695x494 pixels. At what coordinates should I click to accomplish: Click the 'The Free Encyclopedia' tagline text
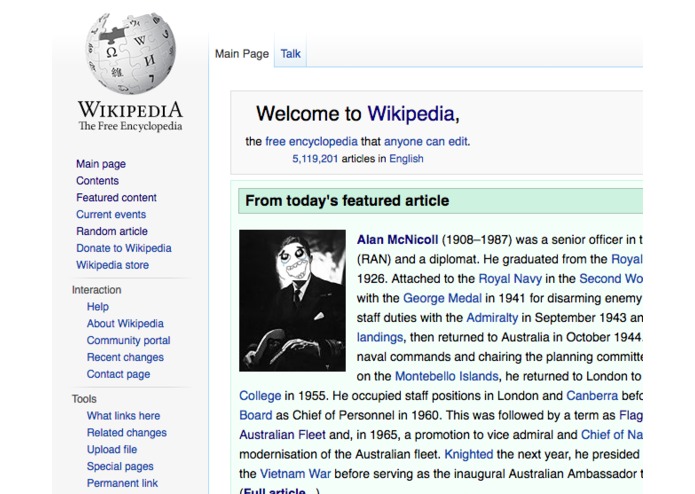tap(130, 126)
